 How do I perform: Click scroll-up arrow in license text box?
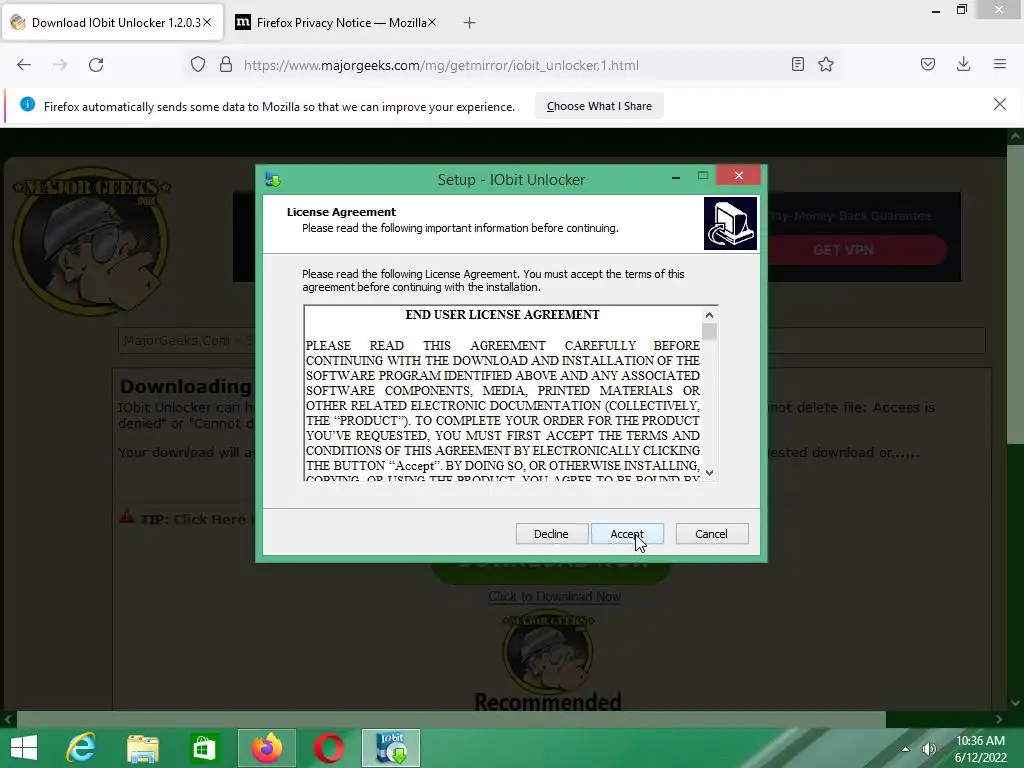(x=709, y=315)
